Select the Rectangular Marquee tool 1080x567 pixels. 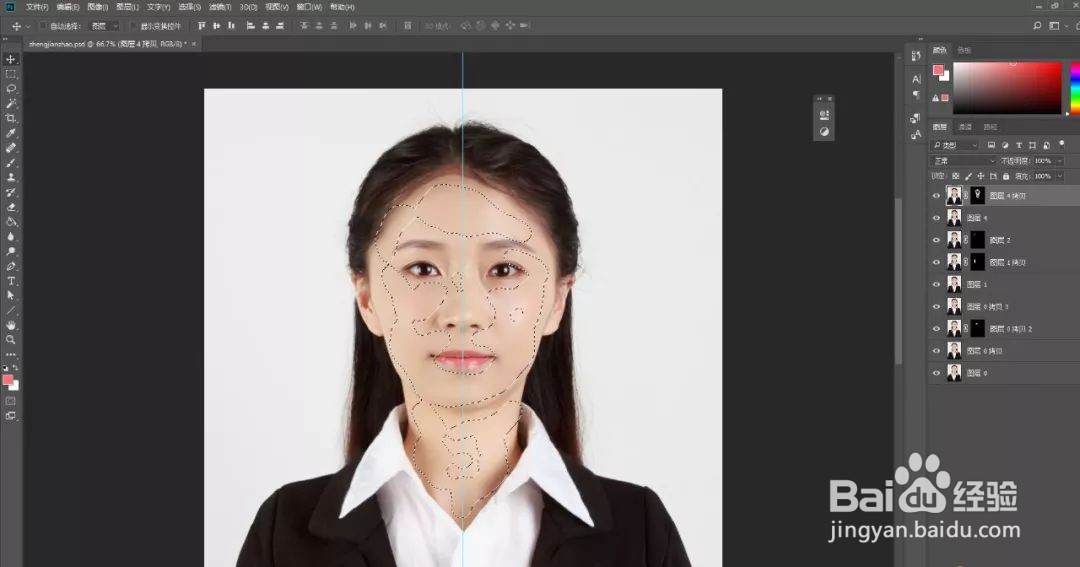coord(10,74)
